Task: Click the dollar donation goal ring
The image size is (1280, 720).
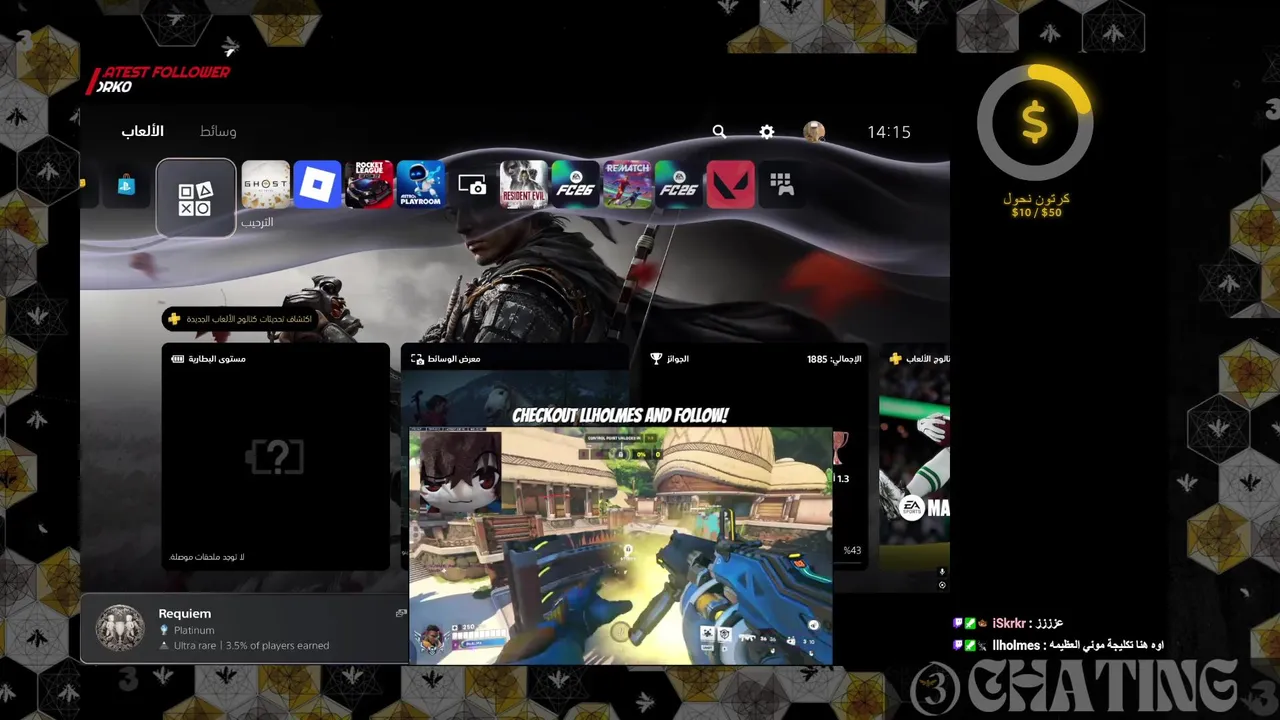Action: pyautogui.click(x=1035, y=123)
